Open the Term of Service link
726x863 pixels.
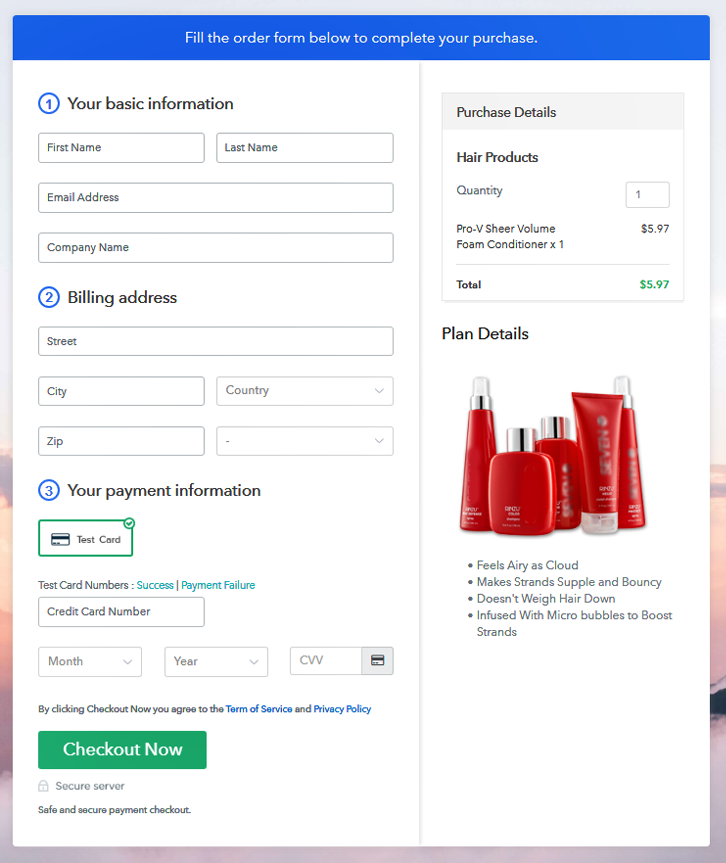pos(259,709)
